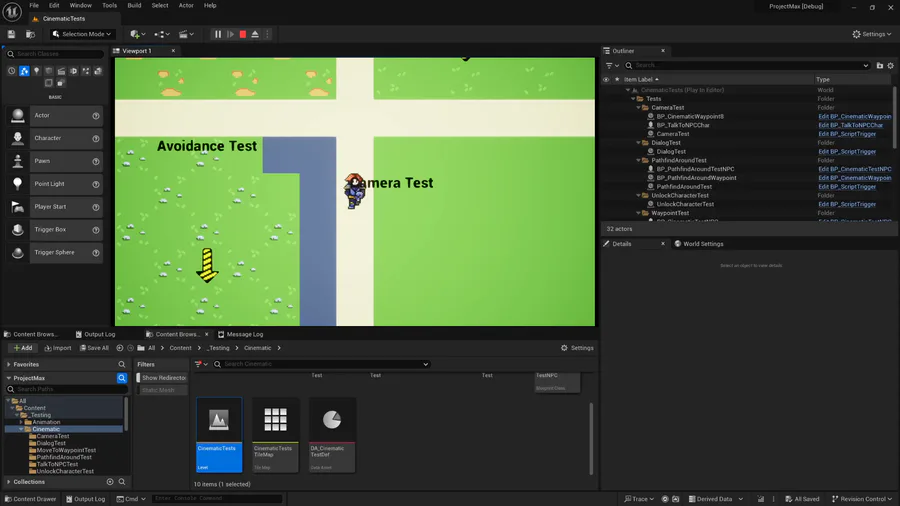Select BP_PathfindAroundWaypoint in Outliner
Image resolution: width=900 pixels, height=506 pixels.
(696, 178)
